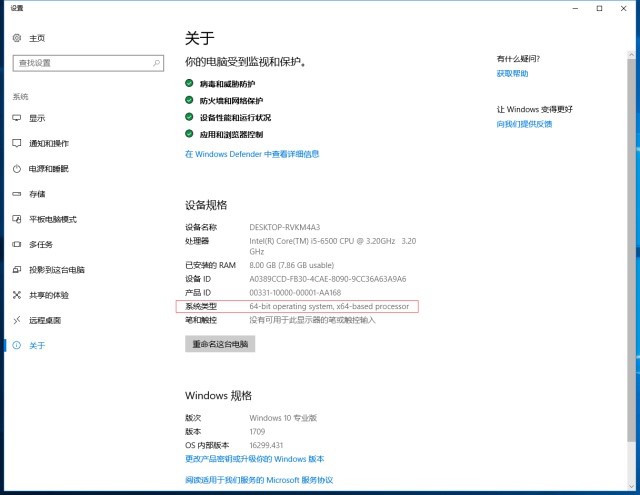The image size is (640, 495).
Task: Open 主页 in the sidebar
Action: coord(37,38)
